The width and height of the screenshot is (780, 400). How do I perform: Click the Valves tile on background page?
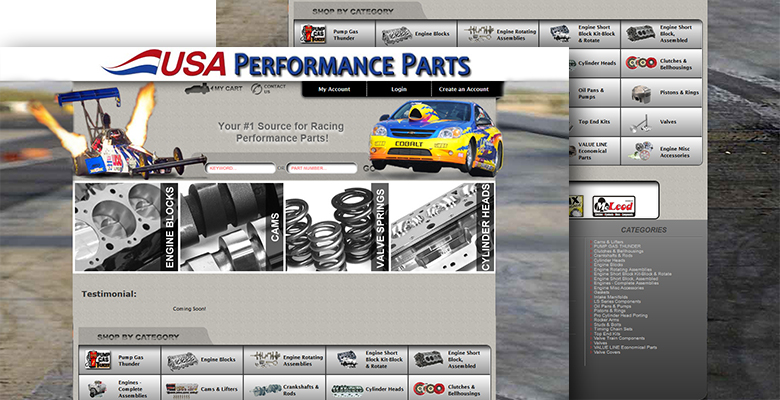point(662,122)
